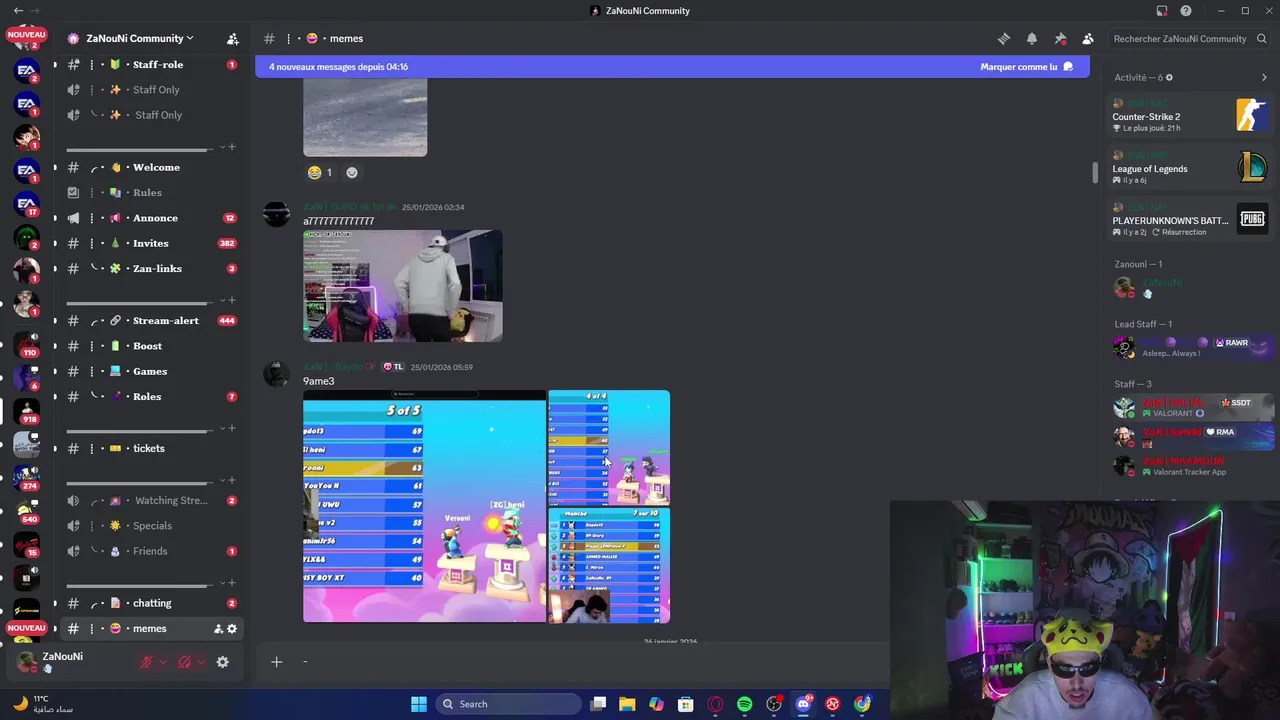
Task: Open Counter-Strike 2 activity card
Action: tap(1189, 115)
